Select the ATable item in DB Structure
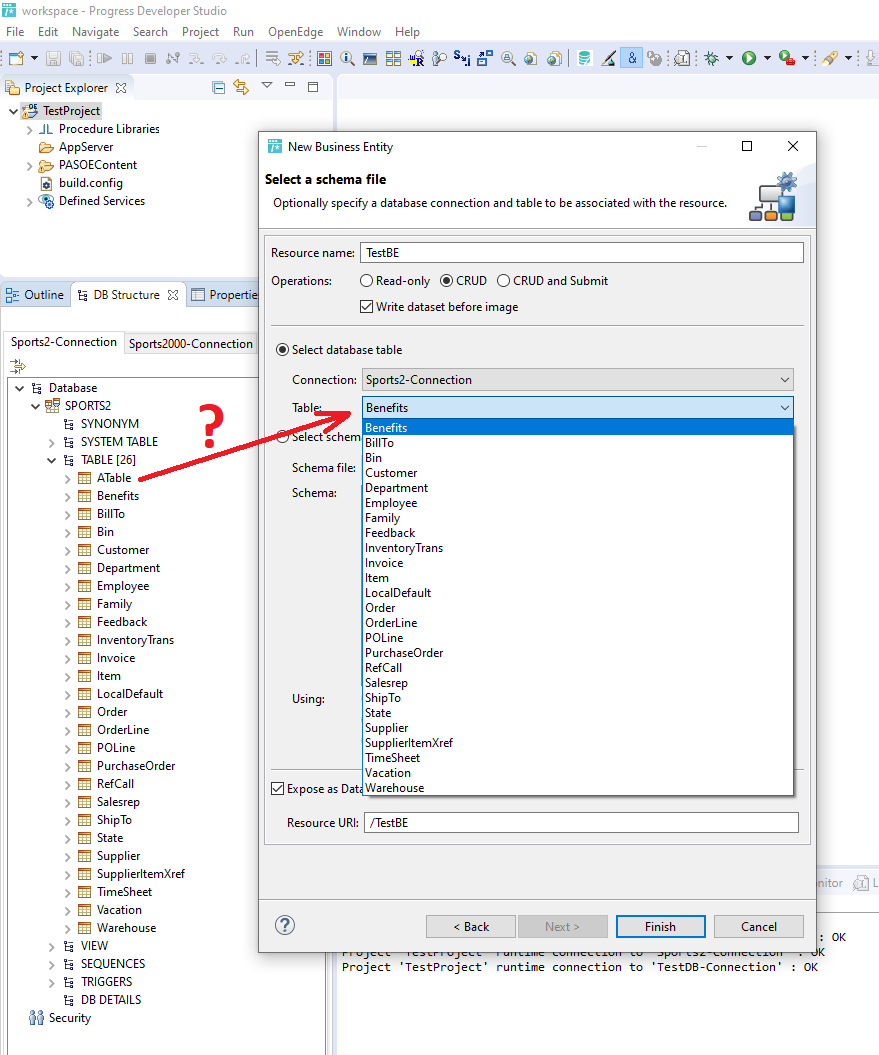This screenshot has width=879, height=1055. point(114,478)
